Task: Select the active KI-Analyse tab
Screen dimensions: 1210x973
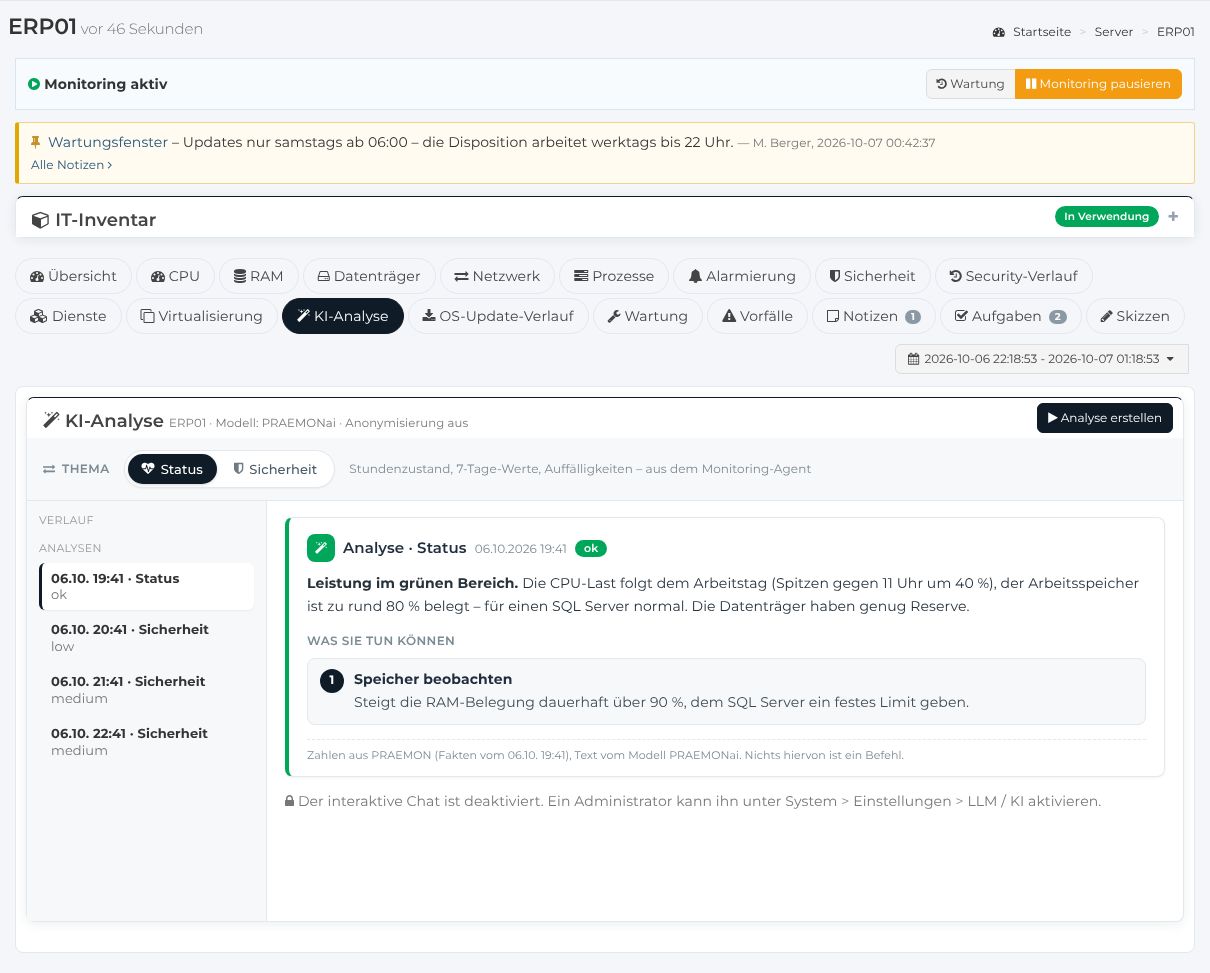Action: [343, 316]
